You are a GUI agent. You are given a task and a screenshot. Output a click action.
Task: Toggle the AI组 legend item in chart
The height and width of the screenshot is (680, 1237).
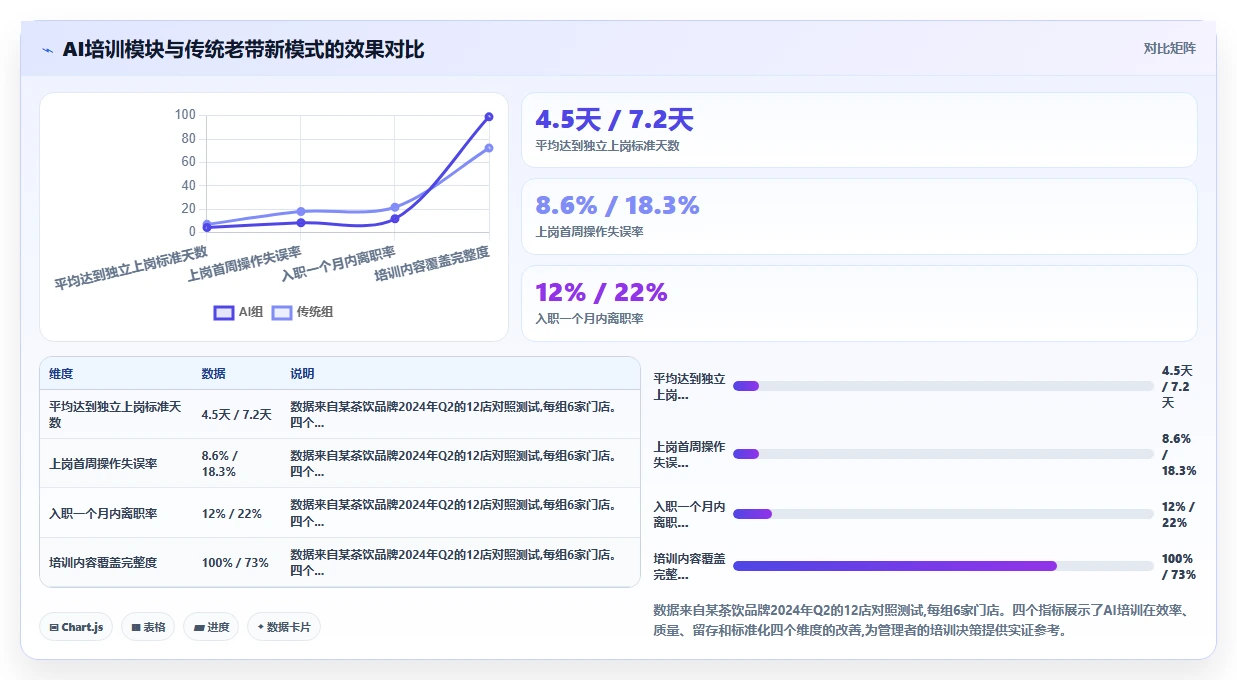pos(239,312)
